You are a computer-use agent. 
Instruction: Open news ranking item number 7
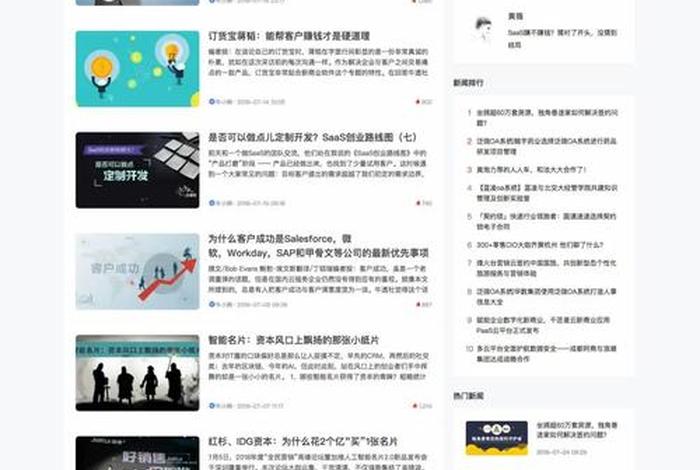click(x=546, y=268)
